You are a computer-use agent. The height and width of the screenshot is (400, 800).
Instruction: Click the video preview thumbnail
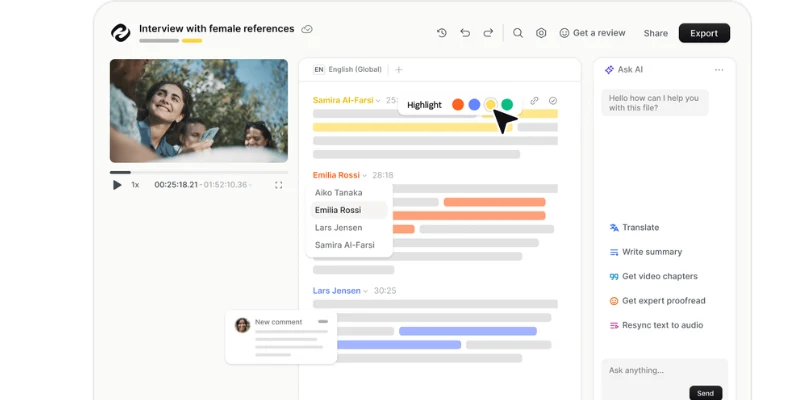pyautogui.click(x=198, y=111)
